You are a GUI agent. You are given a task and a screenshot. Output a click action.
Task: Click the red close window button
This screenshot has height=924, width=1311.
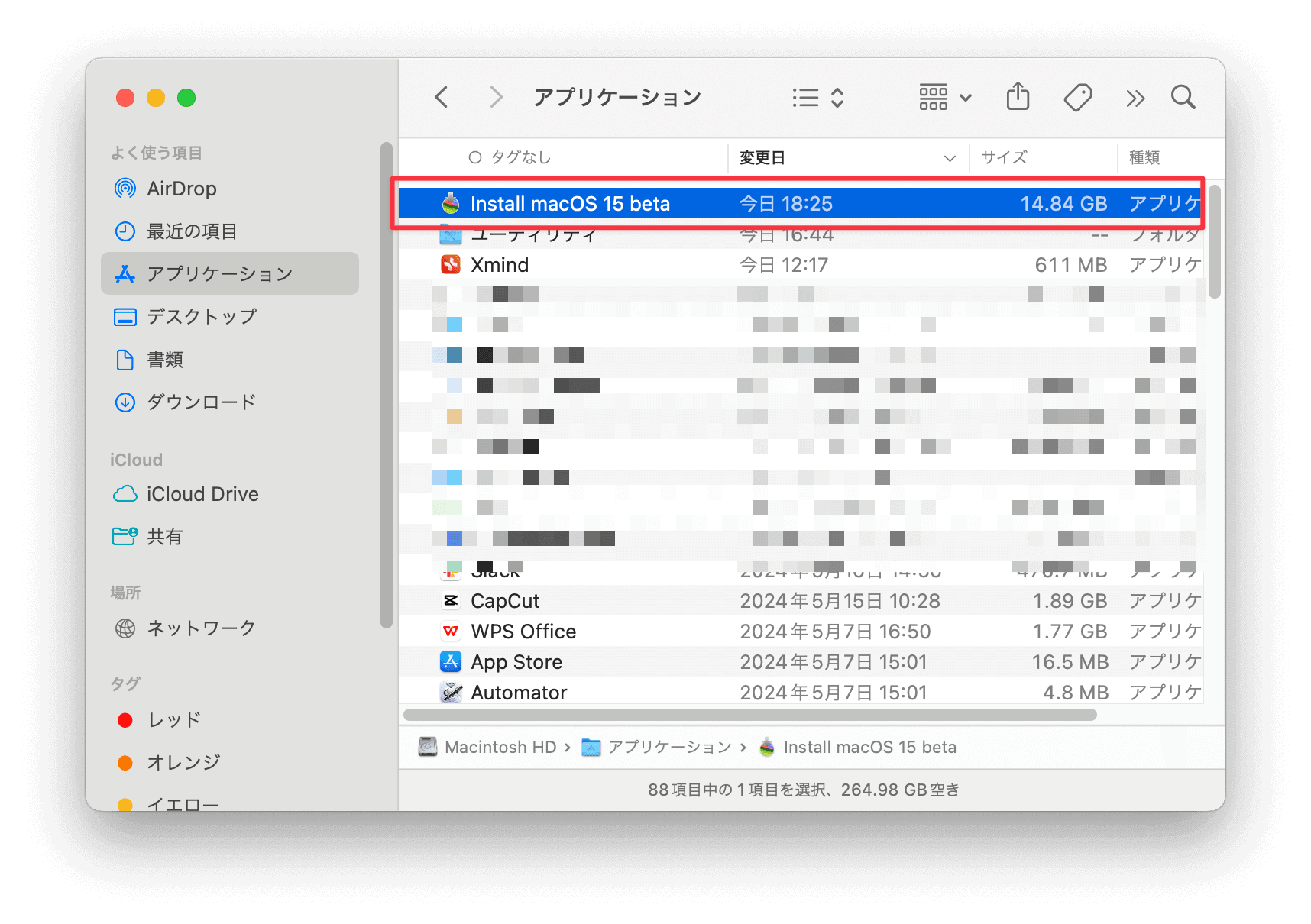(125, 98)
